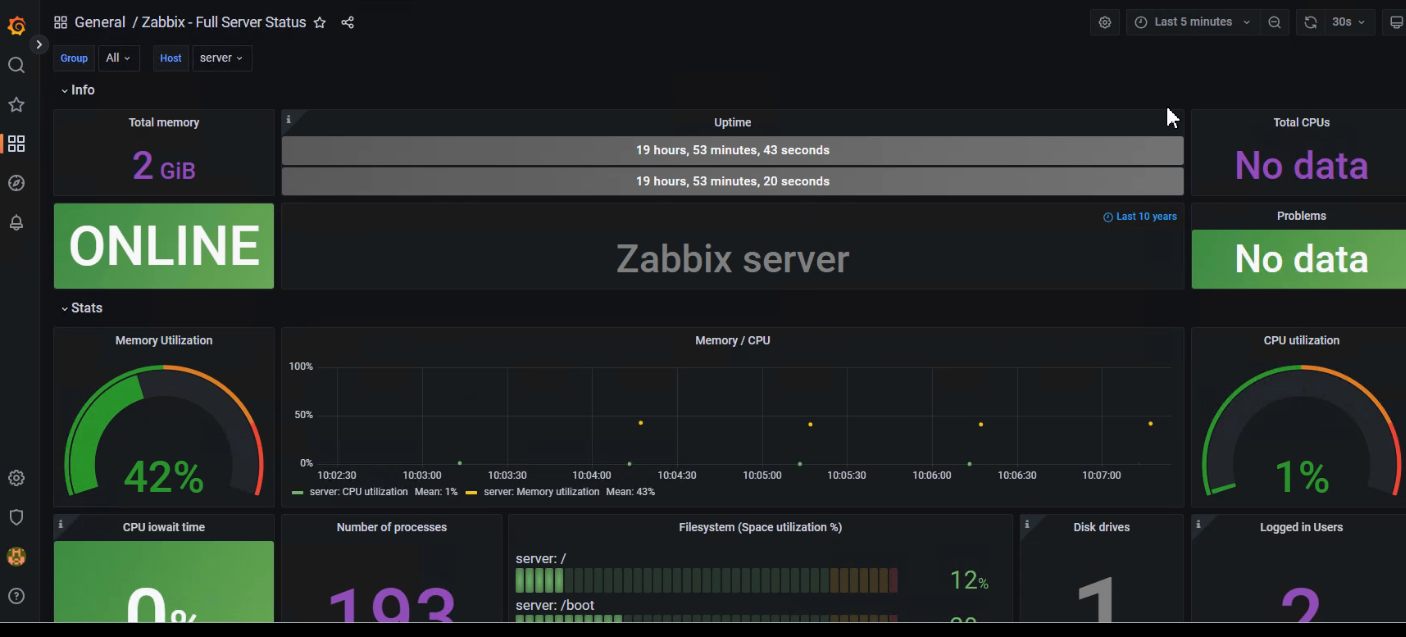This screenshot has height=637, width=1406.
Task: Click the No data value under Total CPUs
Action: pyautogui.click(x=1301, y=166)
